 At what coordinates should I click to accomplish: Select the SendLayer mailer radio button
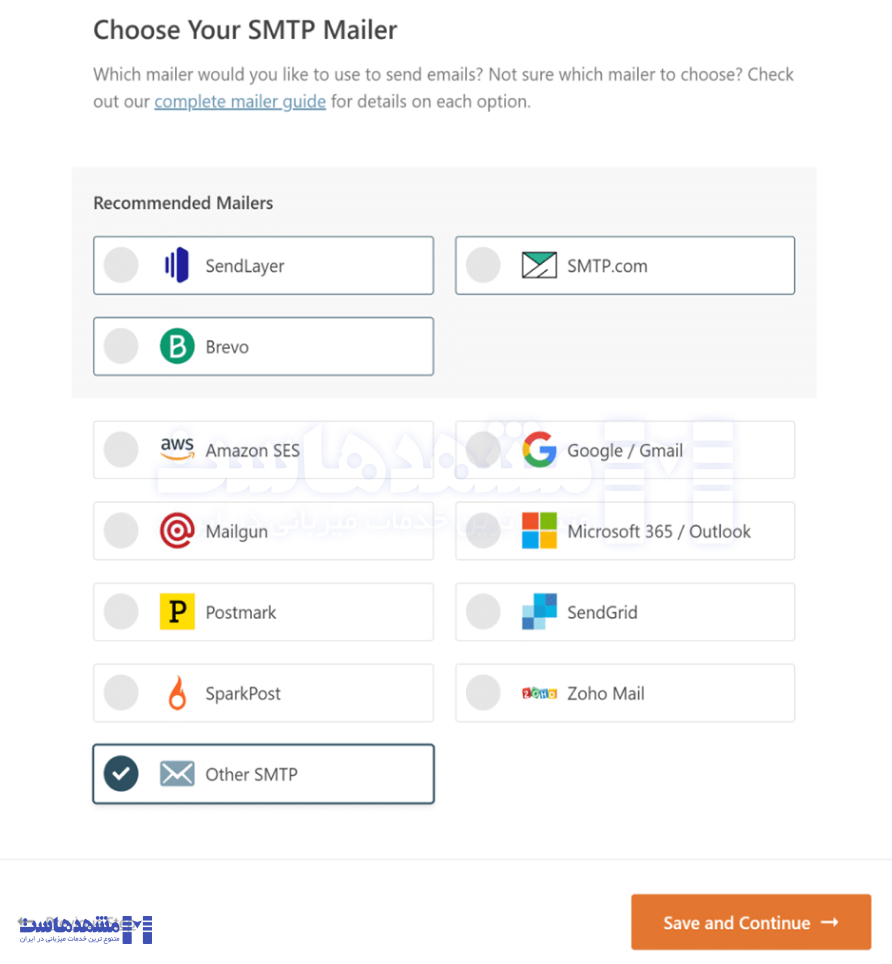(x=121, y=265)
